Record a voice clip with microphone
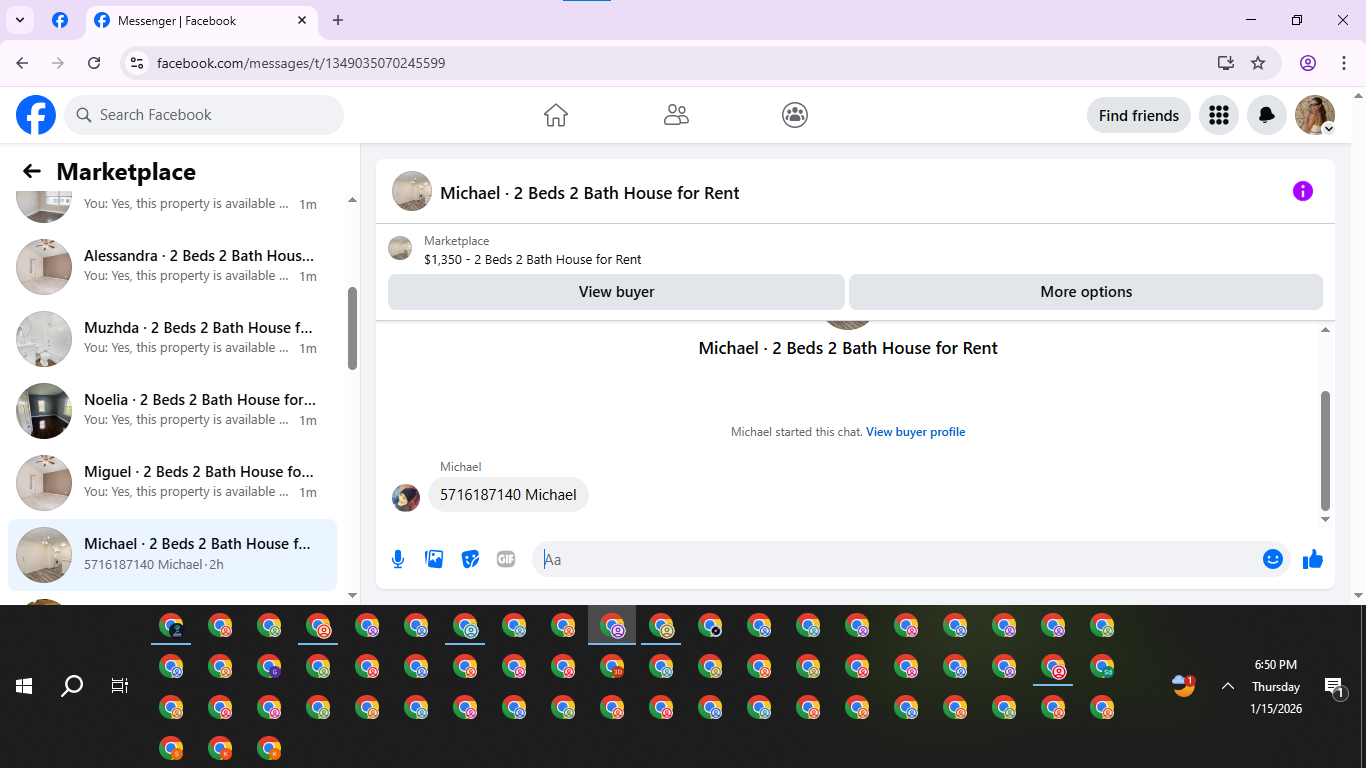 point(398,559)
